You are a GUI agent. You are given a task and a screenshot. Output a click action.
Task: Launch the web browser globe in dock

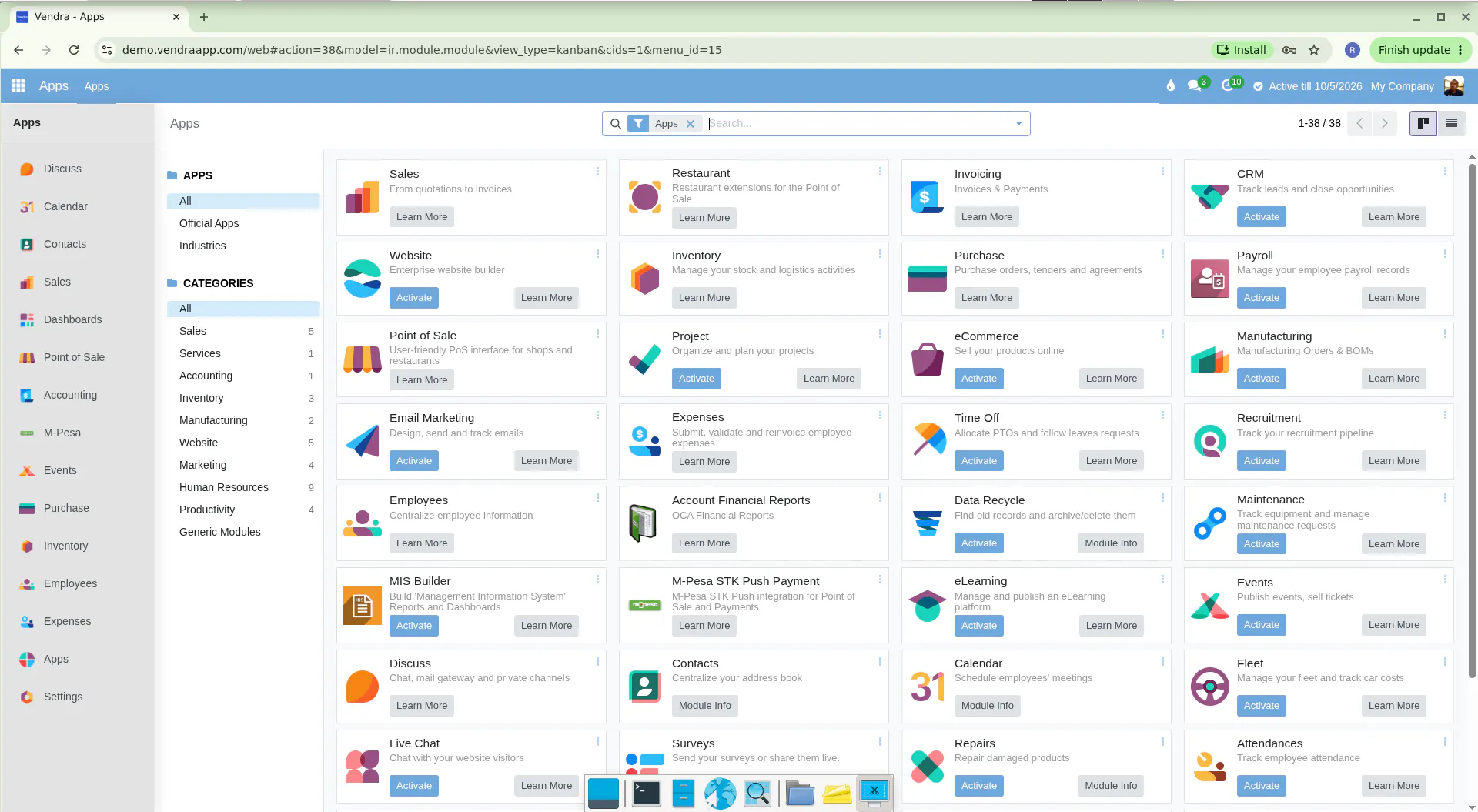721,793
